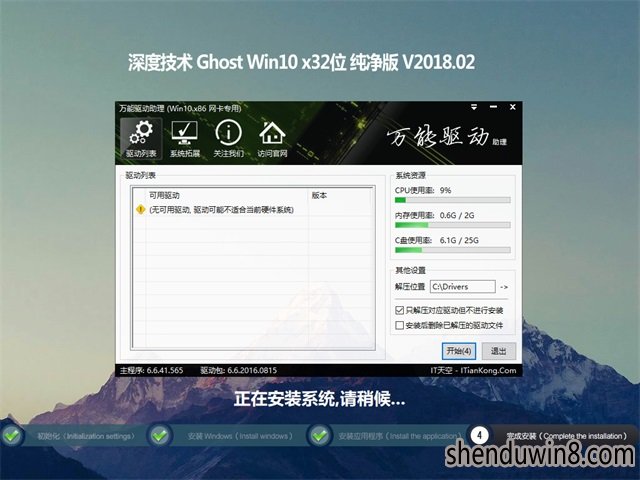Click the 访问官网 home icon

272,139
